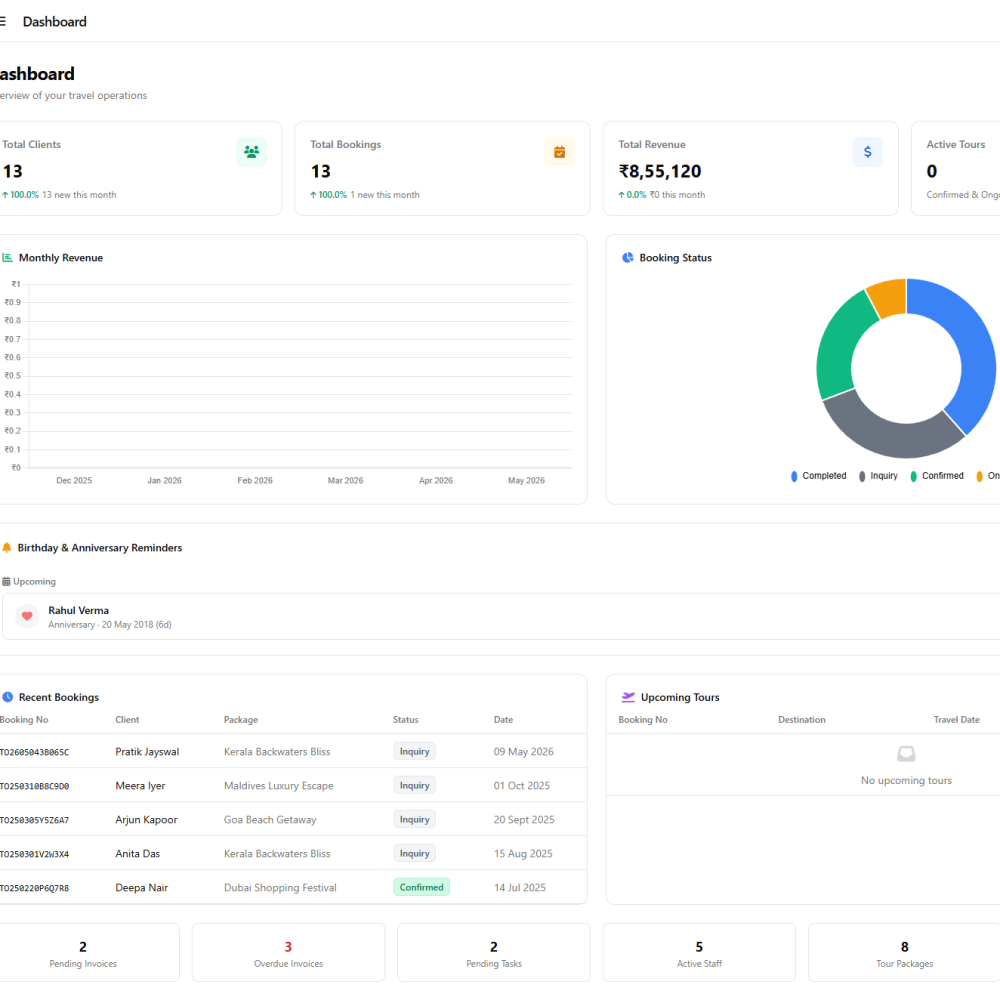This screenshot has width=1000, height=1000.
Task: Toggle Confirmed legend item in Booking Status
Action: click(x=937, y=476)
